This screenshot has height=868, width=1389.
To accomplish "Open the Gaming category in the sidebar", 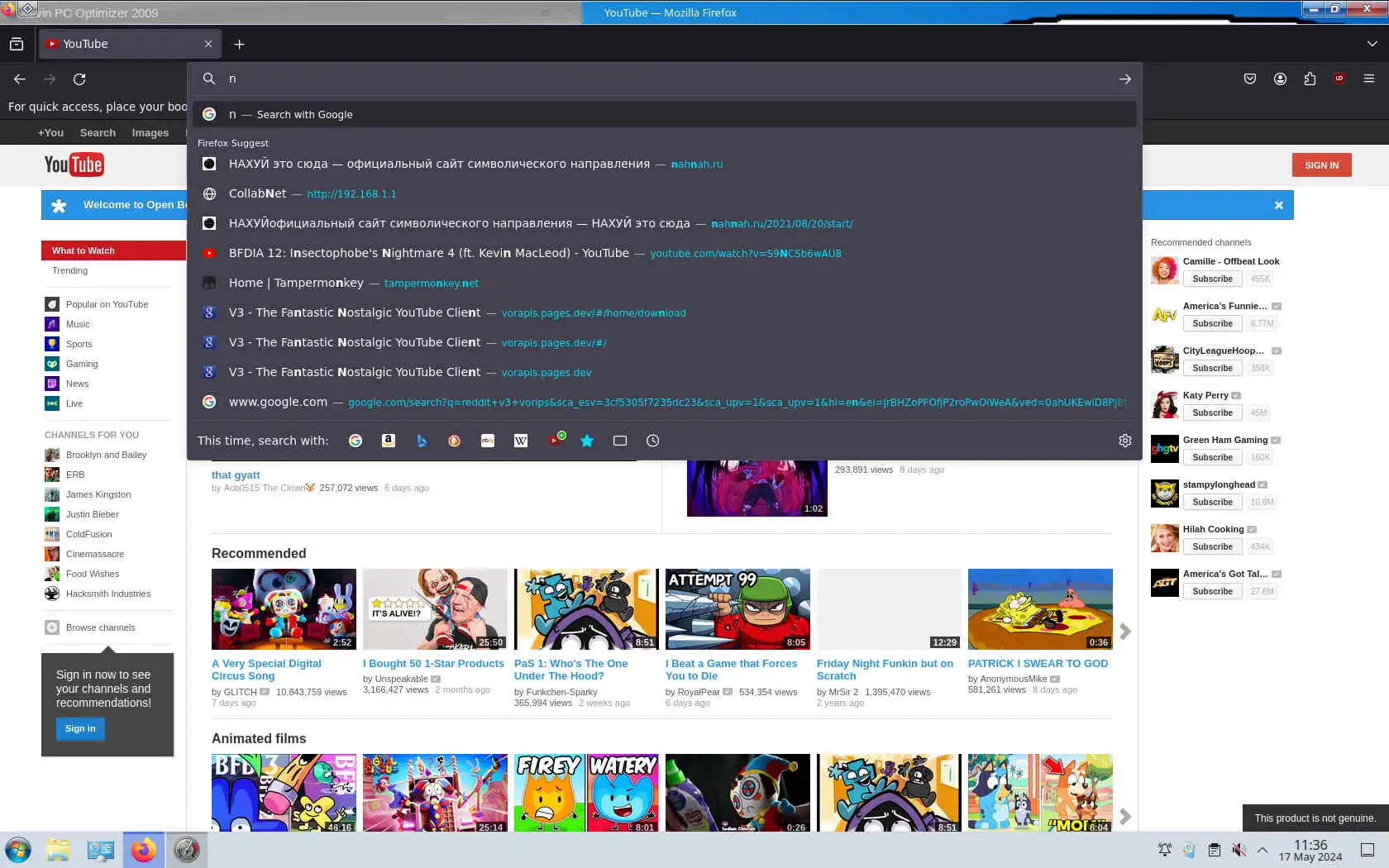I will pyautogui.click(x=81, y=364).
